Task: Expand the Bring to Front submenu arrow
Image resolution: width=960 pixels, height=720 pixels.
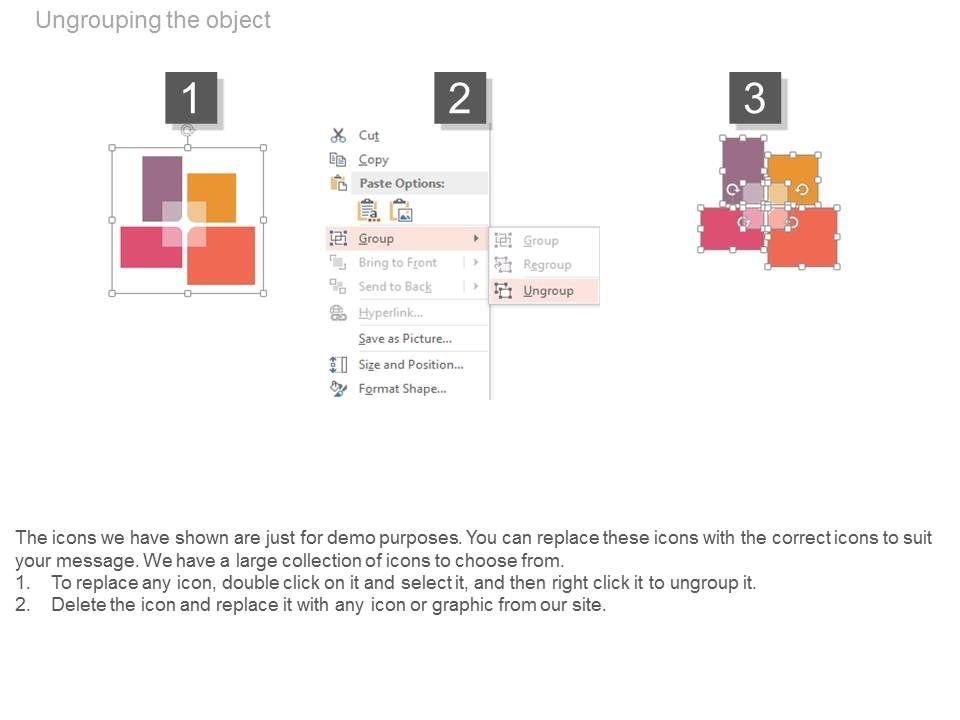Action: click(x=476, y=262)
